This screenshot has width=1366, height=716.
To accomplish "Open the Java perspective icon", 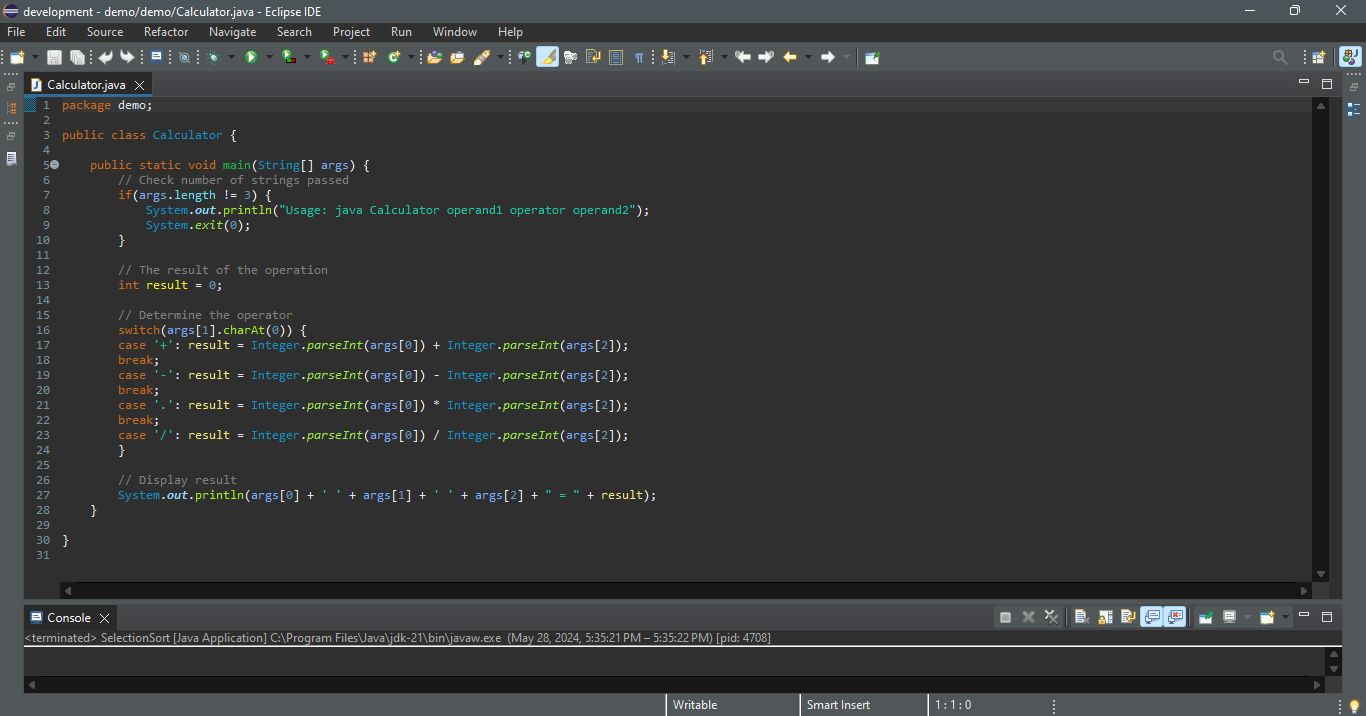I will pyautogui.click(x=1350, y=57).
